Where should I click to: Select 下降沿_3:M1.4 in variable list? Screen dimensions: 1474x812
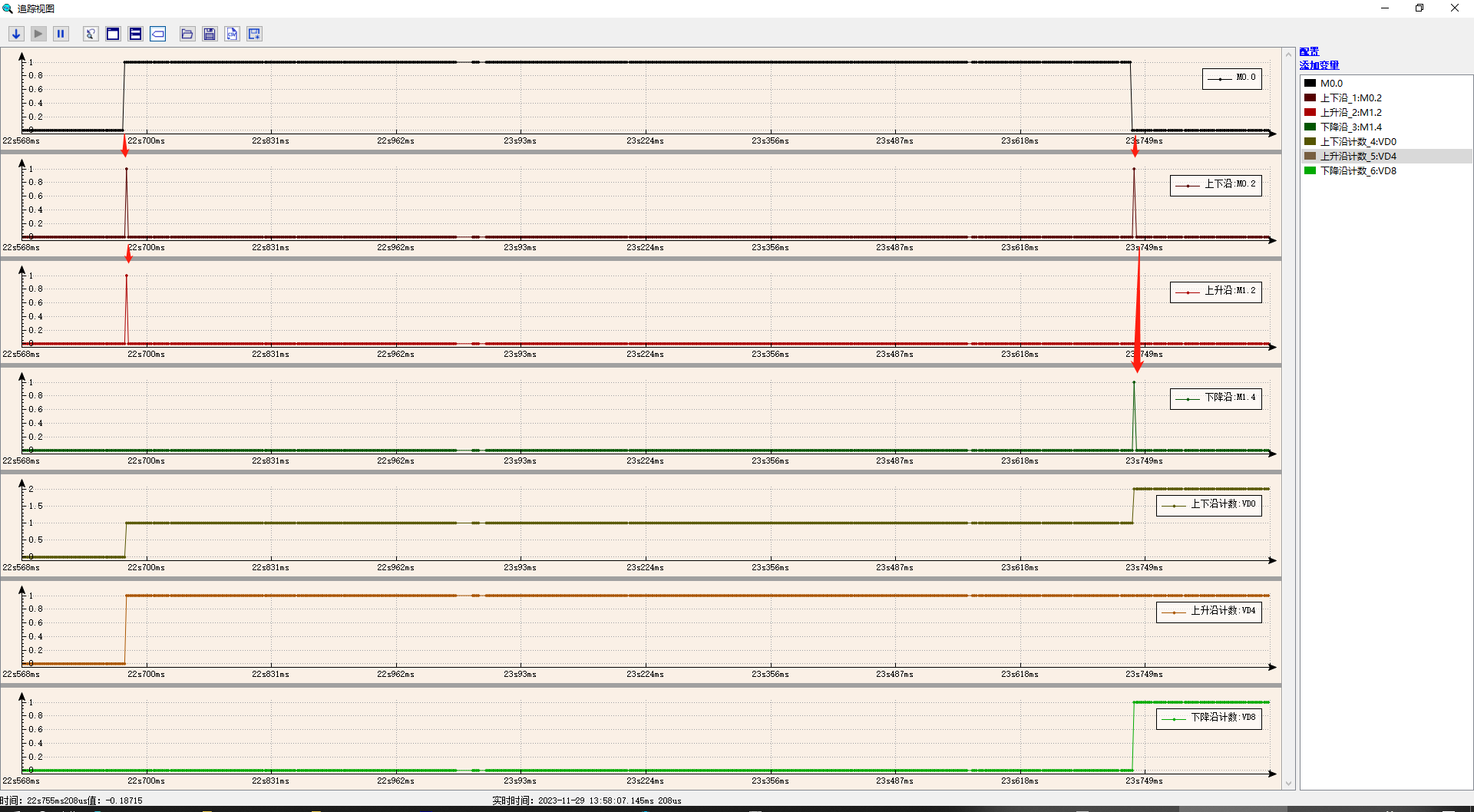[1386, 127]
